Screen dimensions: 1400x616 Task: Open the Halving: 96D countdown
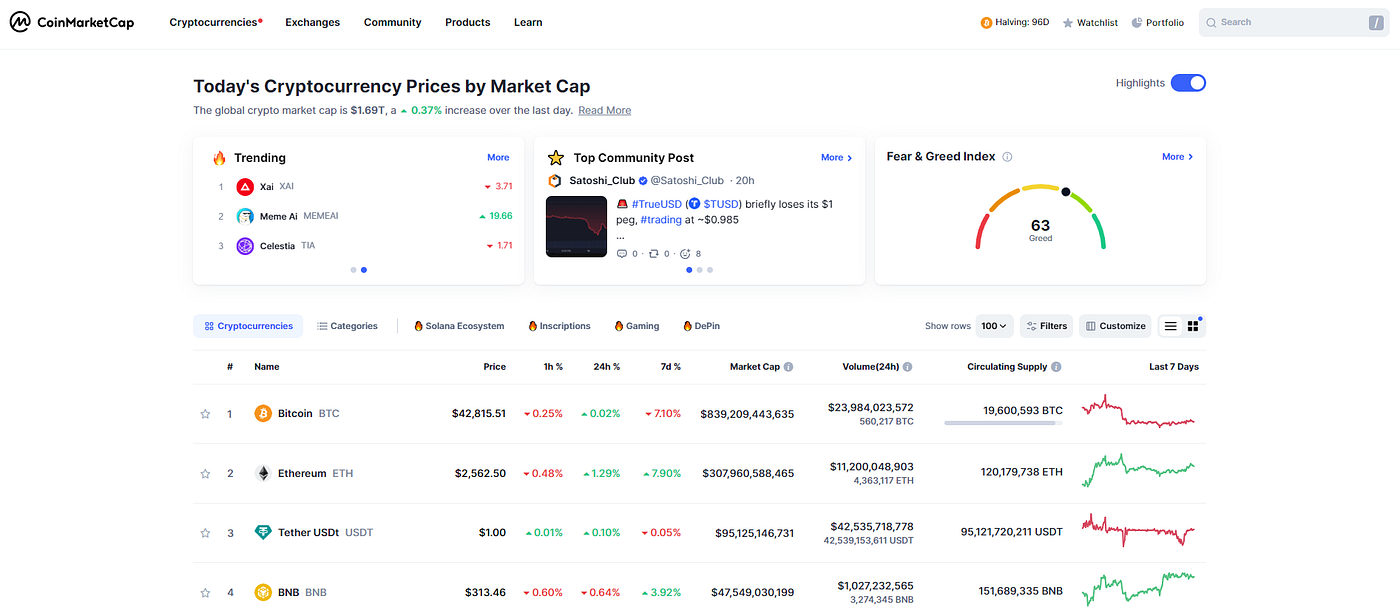click(1015, 22)
